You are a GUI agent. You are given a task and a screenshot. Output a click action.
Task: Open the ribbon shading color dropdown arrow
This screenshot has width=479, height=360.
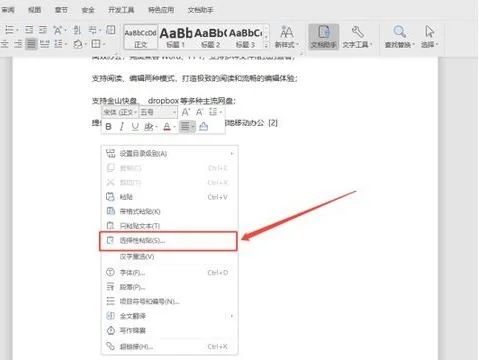[85, 44]
